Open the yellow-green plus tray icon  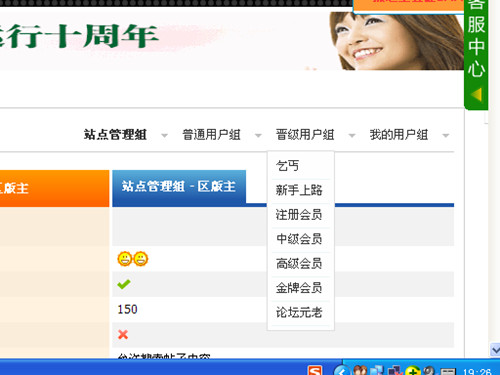(x=412, y=370)
